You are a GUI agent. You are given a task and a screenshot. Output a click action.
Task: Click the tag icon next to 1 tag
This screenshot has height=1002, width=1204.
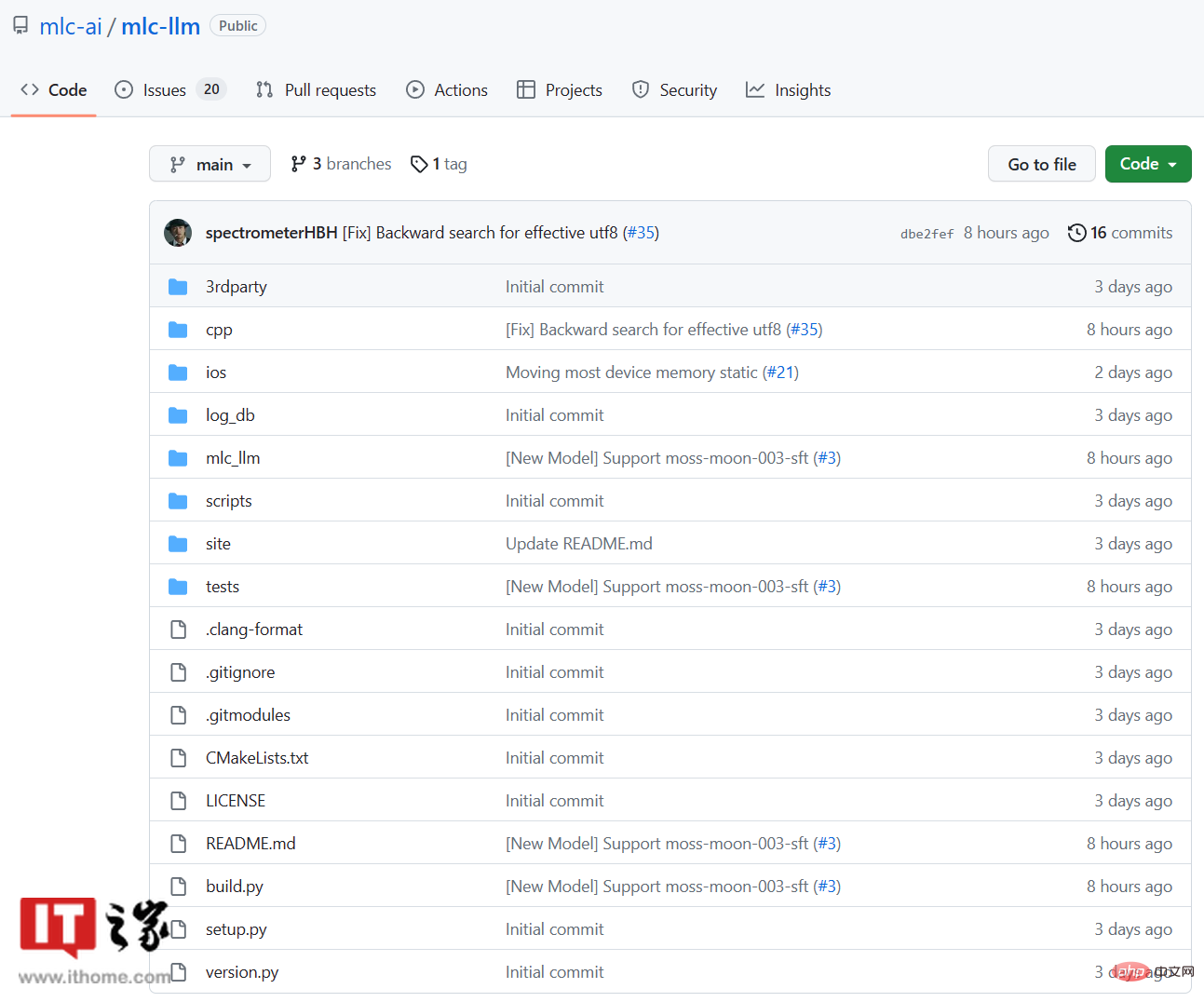coord(419,164)
